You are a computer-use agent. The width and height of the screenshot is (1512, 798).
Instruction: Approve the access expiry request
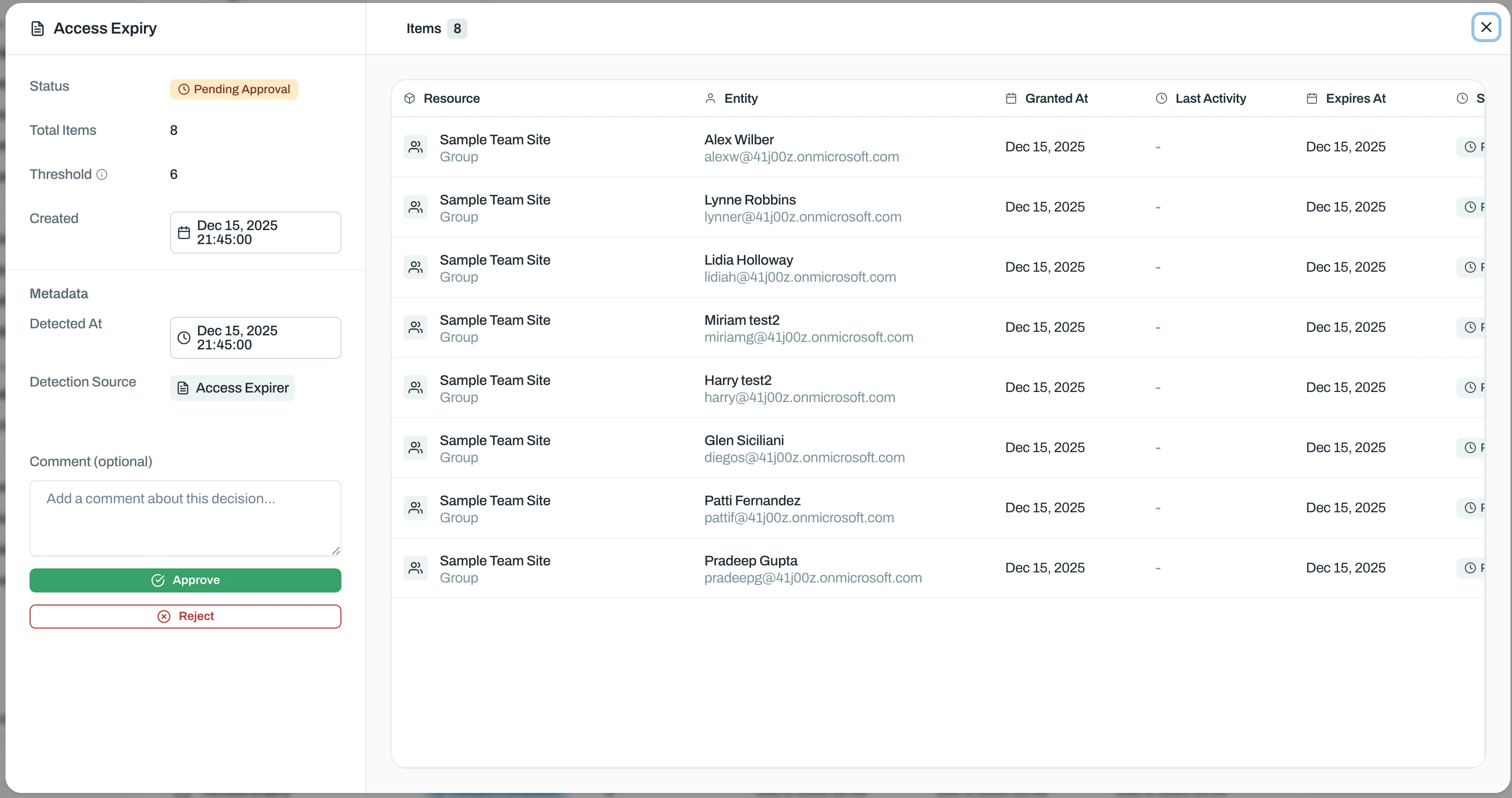coord(185,580)
